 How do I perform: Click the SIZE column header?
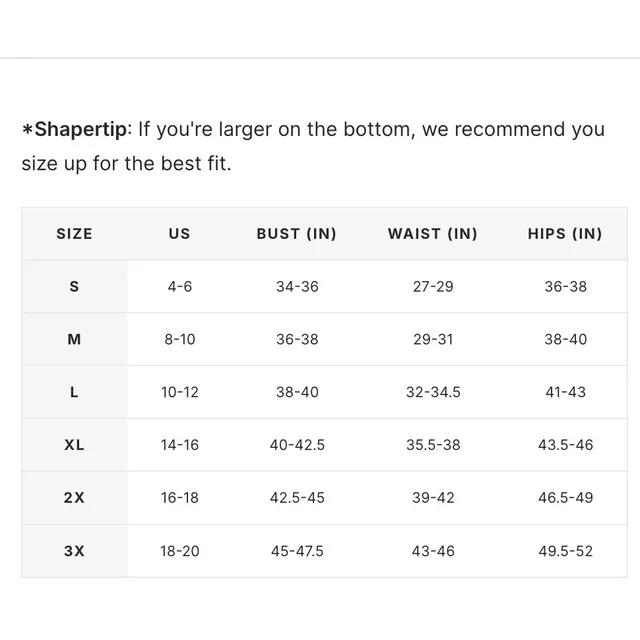[x=74, y=234]
